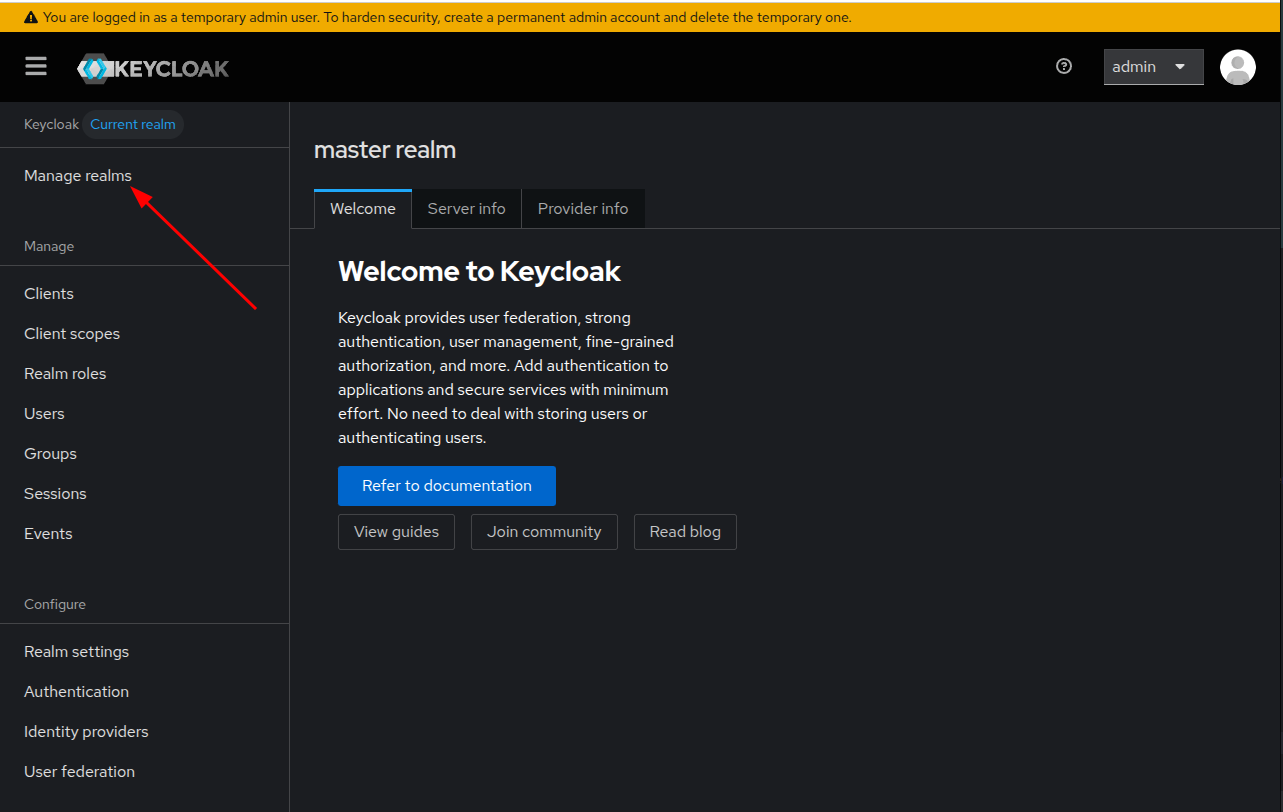
Task: Switch to the Welcome tab
Action: [363, 209]
